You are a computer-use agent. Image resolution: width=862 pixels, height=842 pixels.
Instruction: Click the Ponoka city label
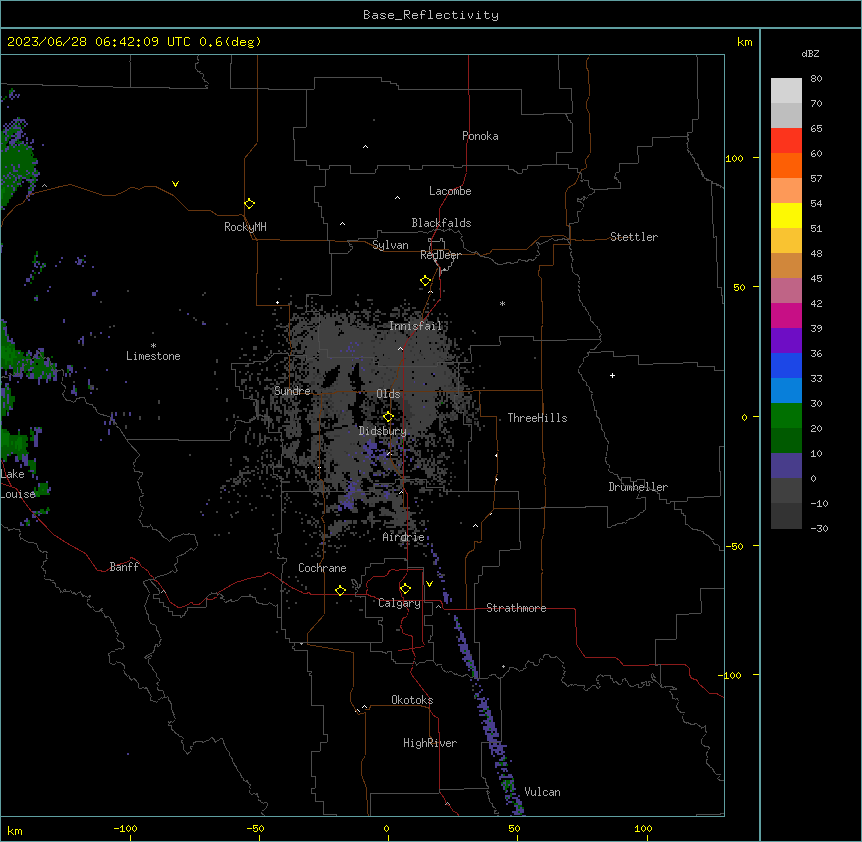(x=480, y=136)
